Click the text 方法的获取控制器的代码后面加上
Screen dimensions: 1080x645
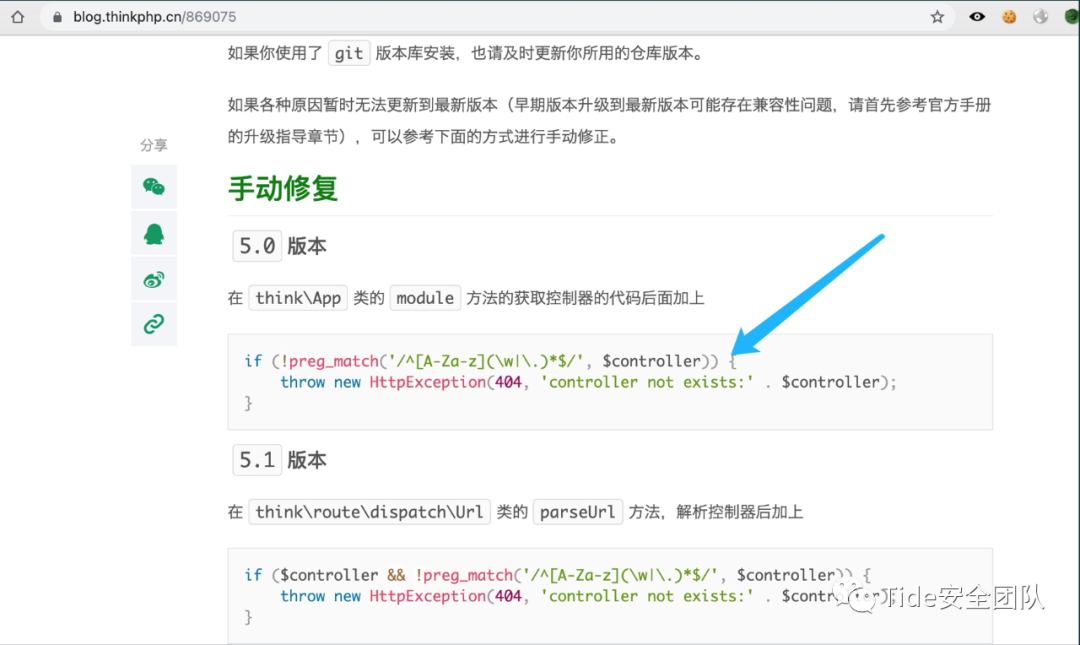(585, 298)
